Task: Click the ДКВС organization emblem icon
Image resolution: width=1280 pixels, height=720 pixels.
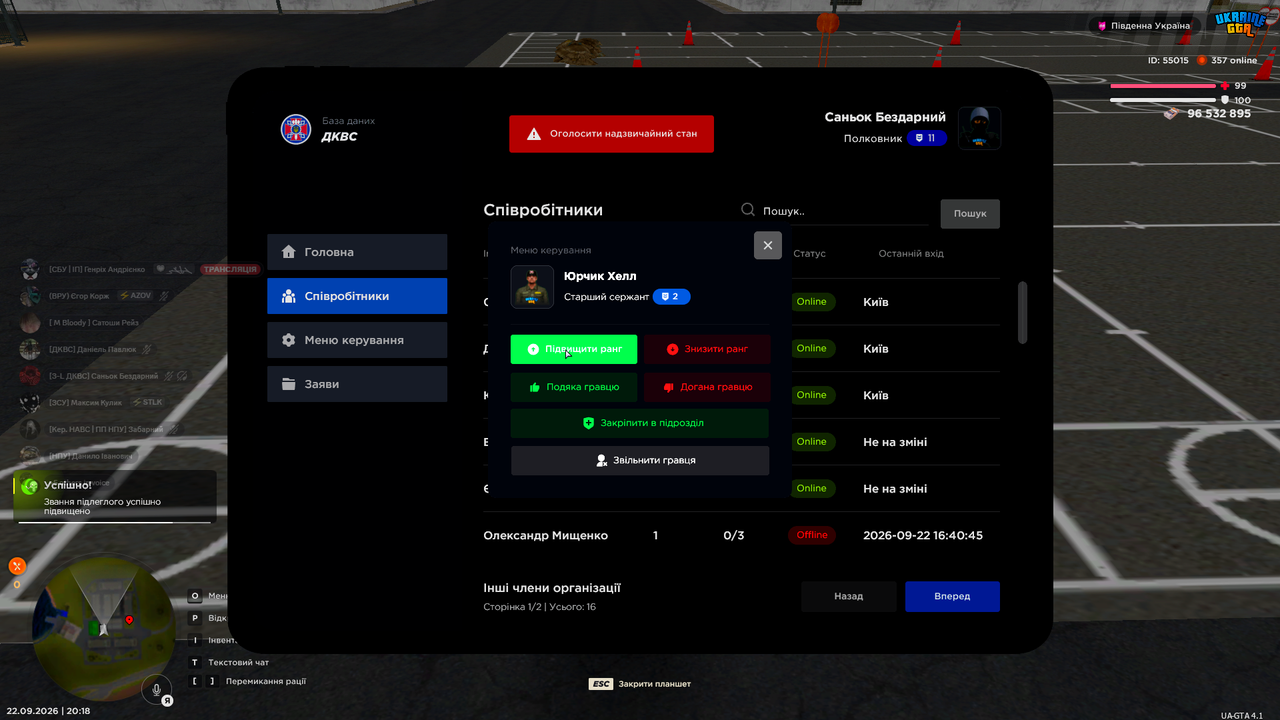Action: (x=296, y=129)
